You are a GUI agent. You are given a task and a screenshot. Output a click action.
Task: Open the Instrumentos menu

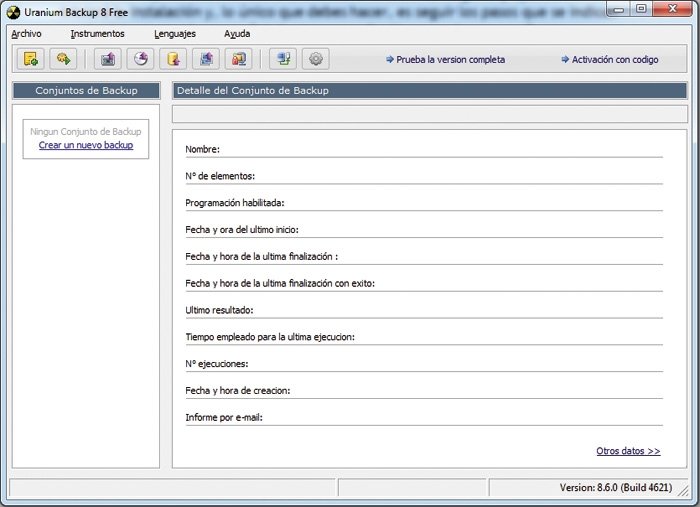[x=97, y=34]
